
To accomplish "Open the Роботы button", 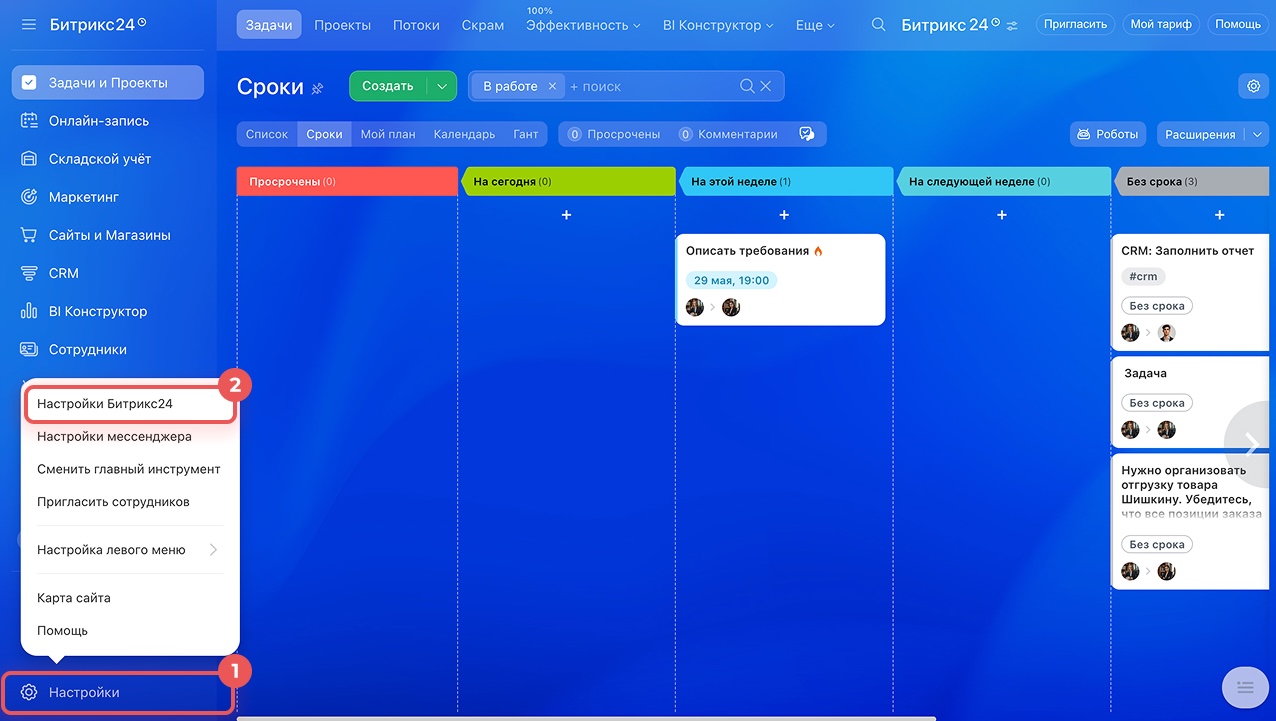I will click(x=1109, y=134).
